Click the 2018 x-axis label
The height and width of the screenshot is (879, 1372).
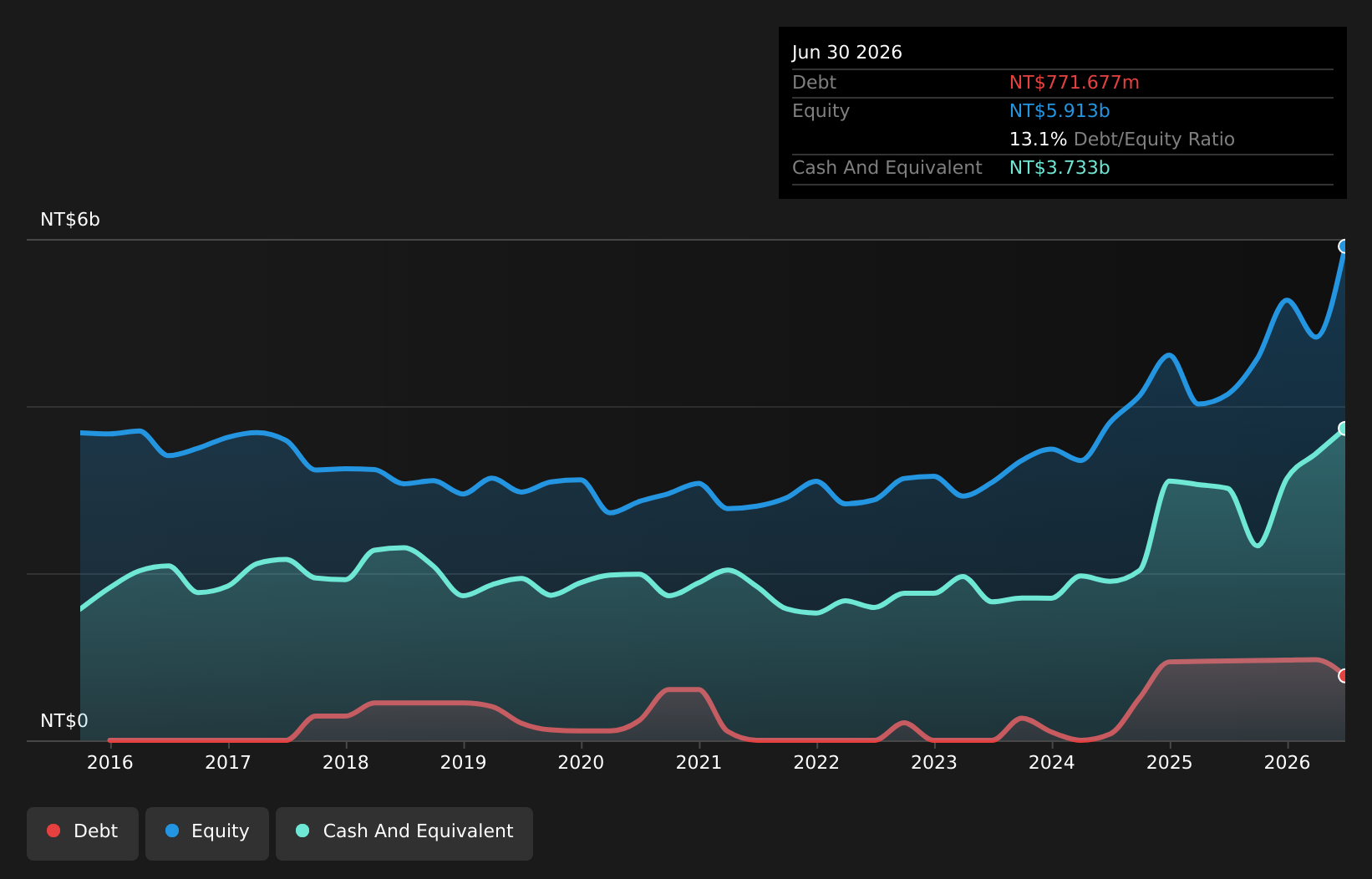346,762
